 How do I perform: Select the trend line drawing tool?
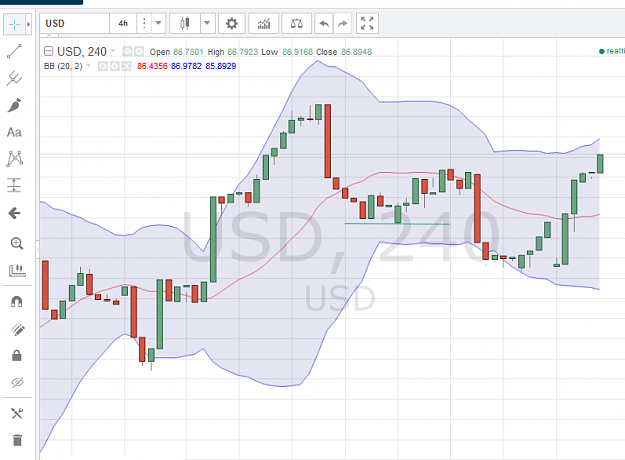(14, 51)
